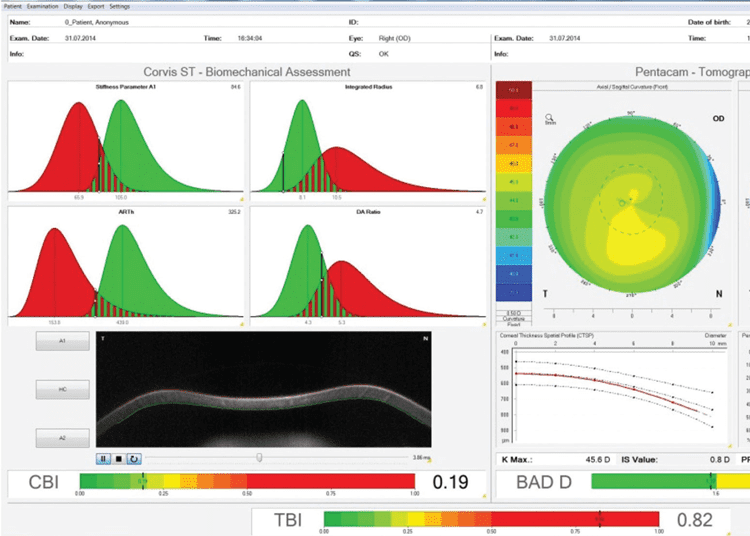Open the Settings menu
750x536 pixels.
[x=119, y=6]
